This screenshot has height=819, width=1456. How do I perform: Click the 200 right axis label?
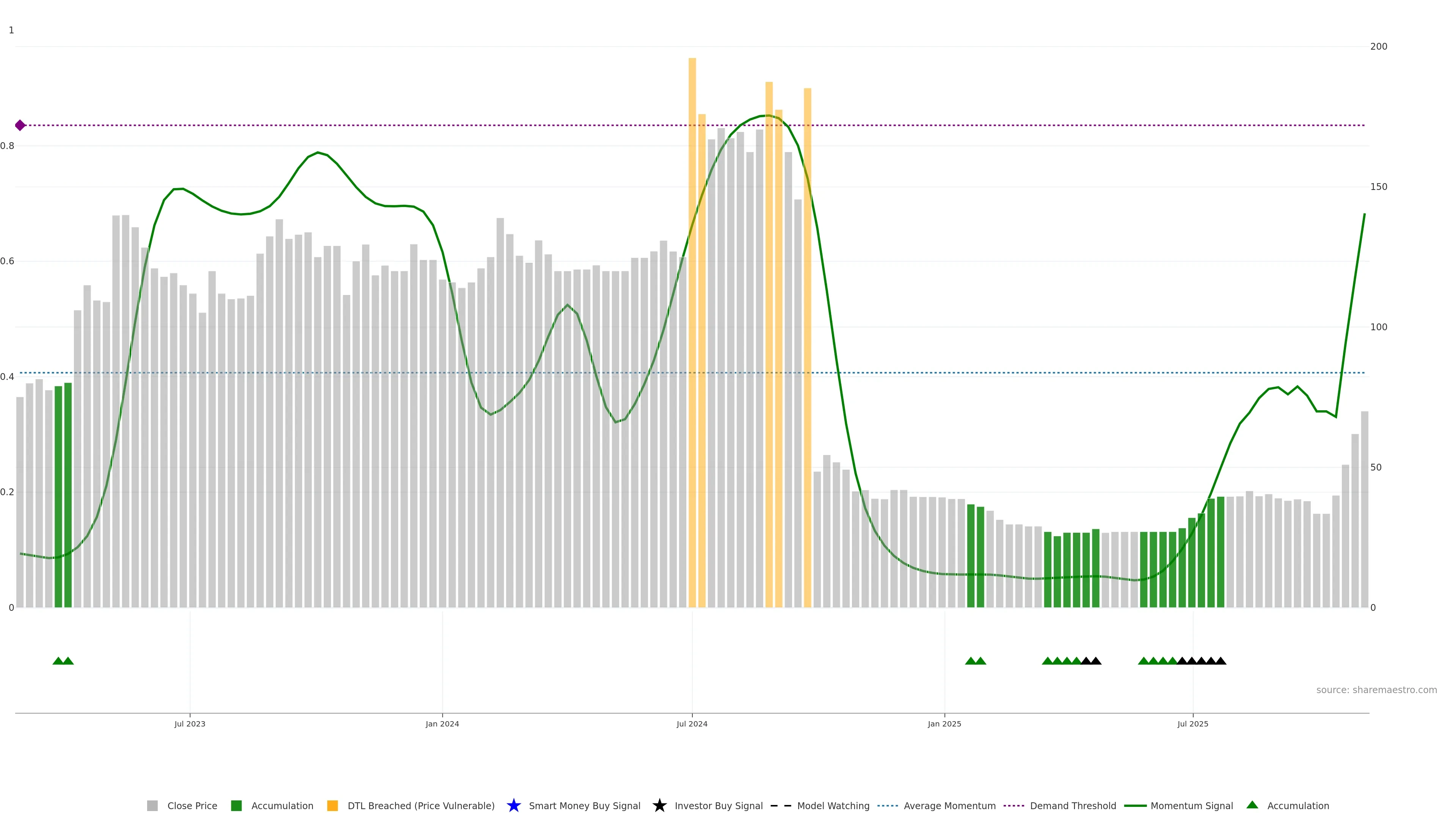tap(1379, 46)
